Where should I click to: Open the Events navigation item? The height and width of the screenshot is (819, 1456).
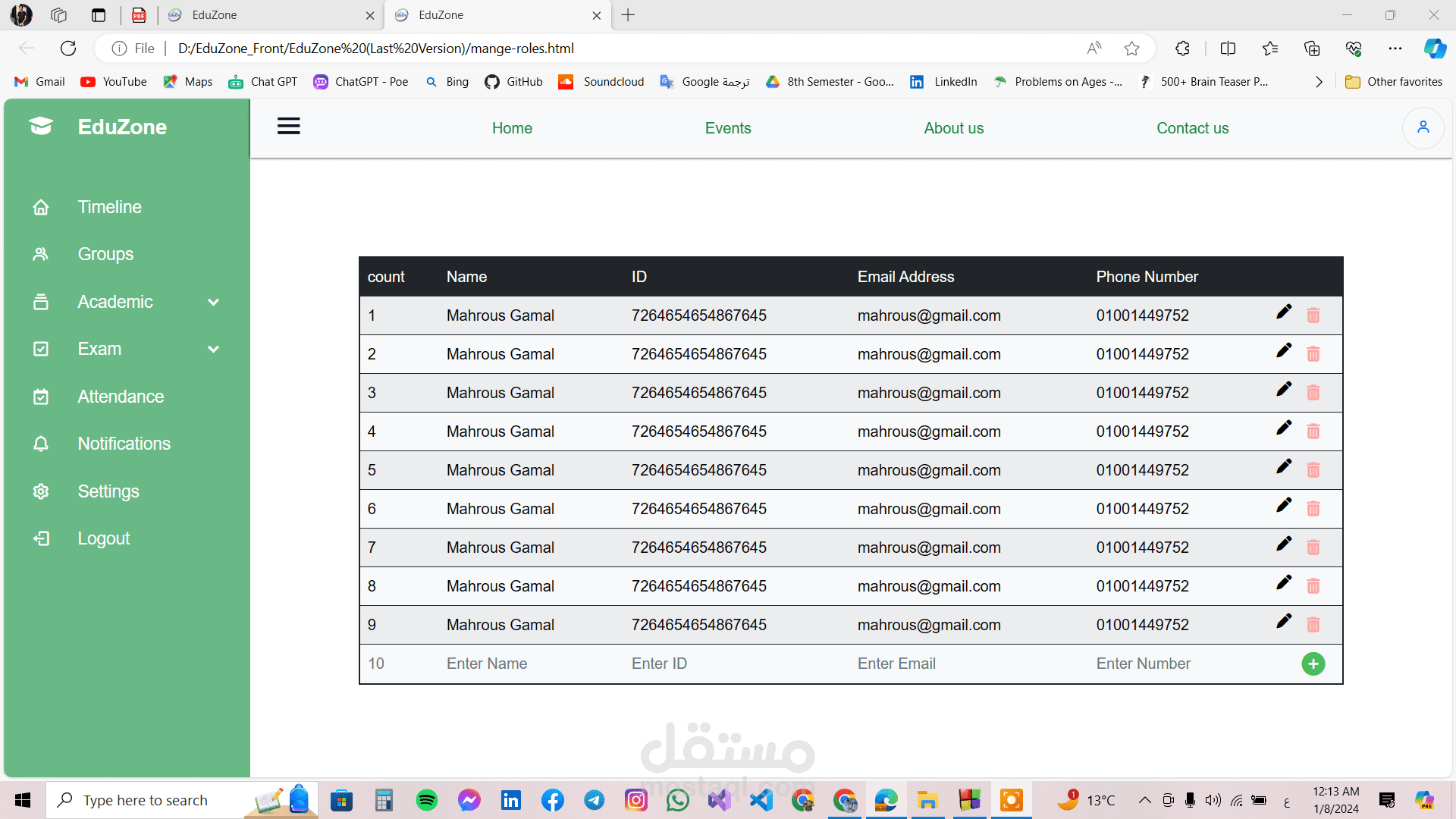point(727,128)
